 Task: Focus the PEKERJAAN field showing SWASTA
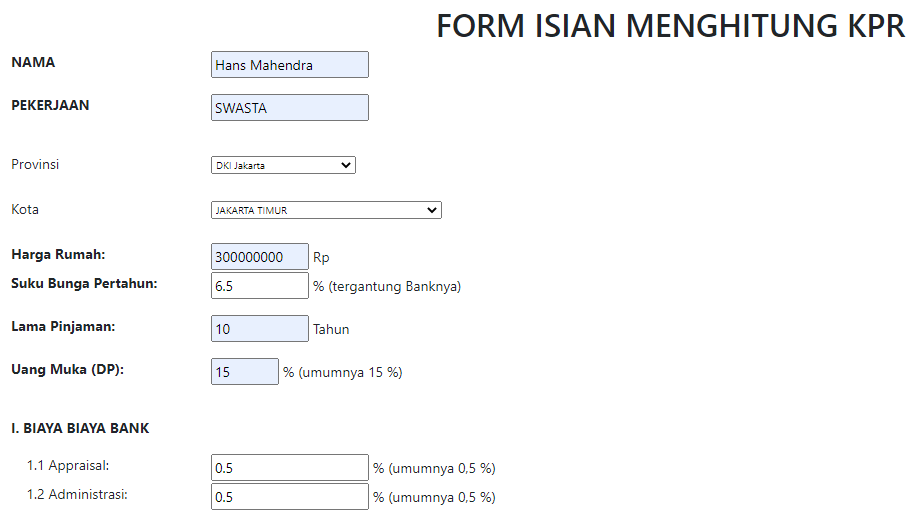289,108
